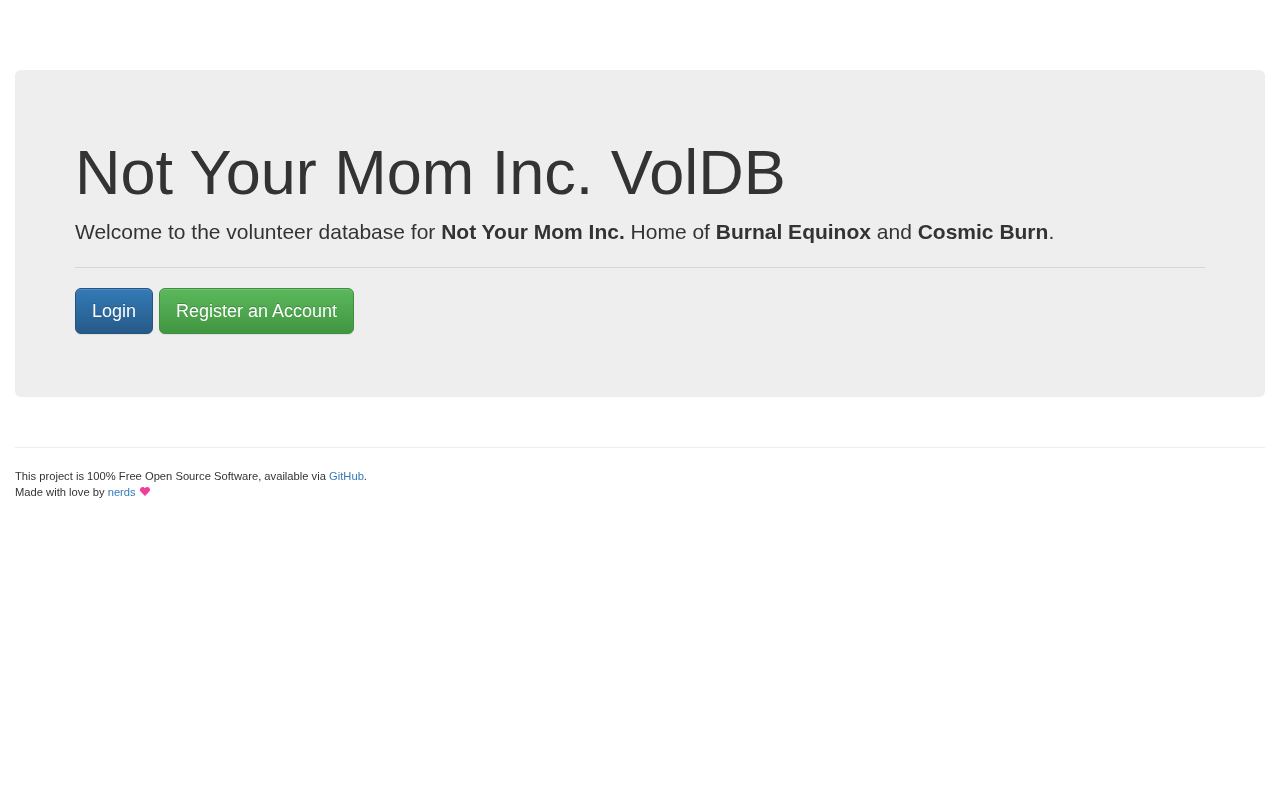Viewport: 1280px width, 800px height.
Task: Open the Register an Account button
Action: pos(256,311)
